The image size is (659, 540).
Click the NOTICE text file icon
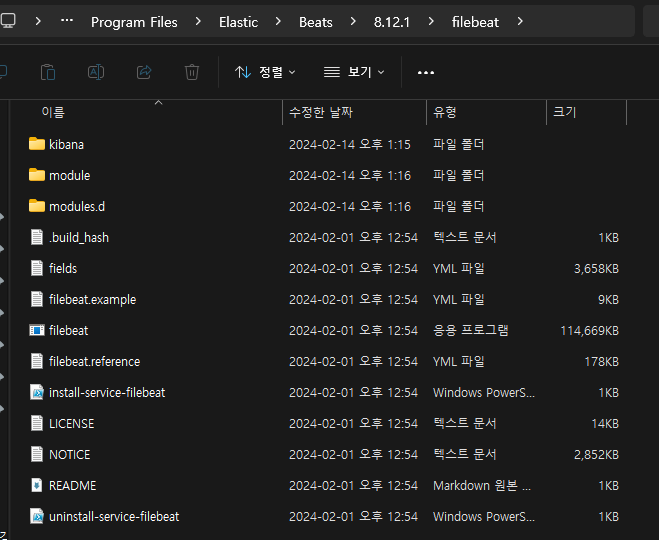(x=37, y=454)
